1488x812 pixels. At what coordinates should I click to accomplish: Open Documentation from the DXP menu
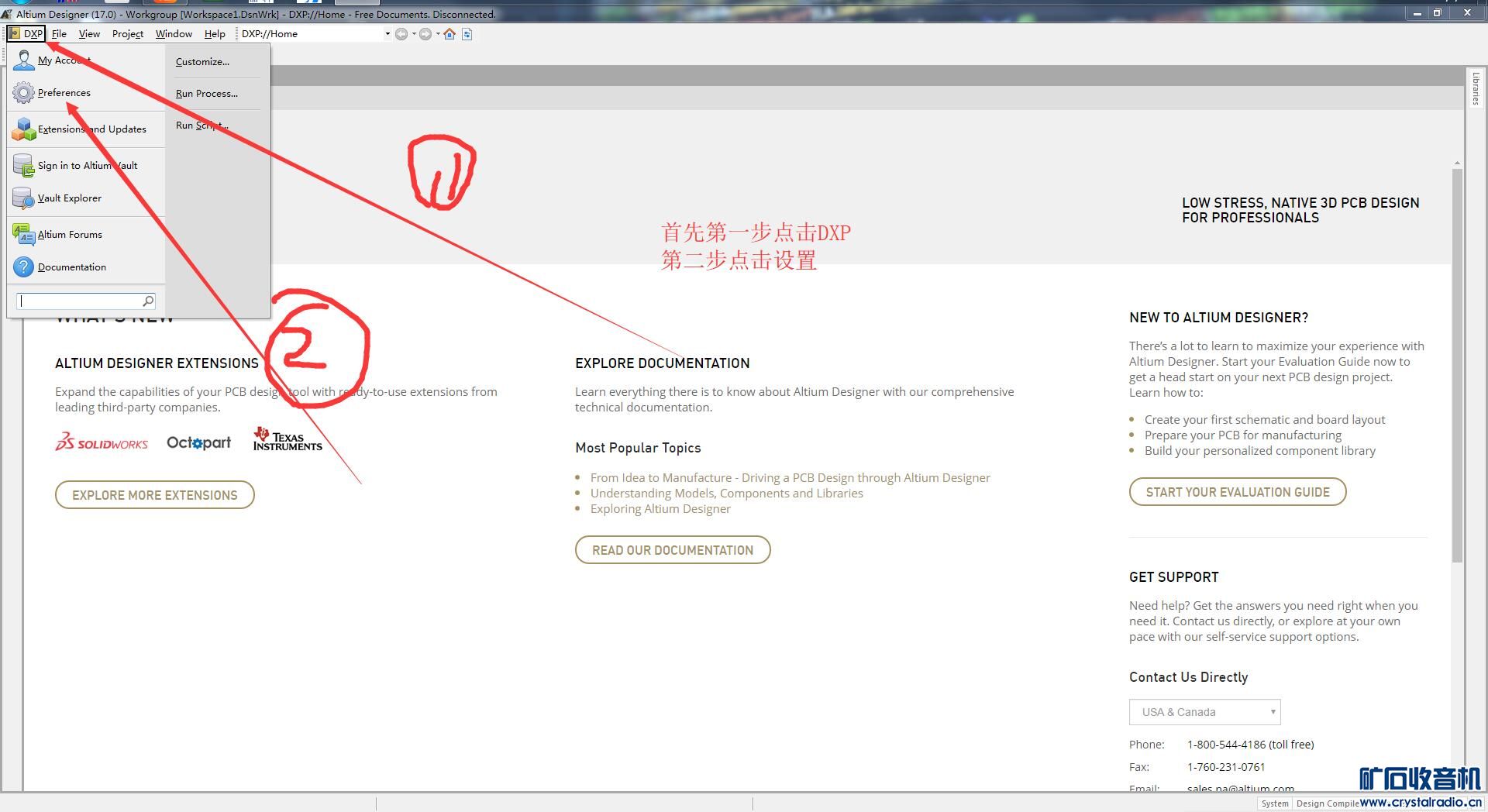coord(72,267)
